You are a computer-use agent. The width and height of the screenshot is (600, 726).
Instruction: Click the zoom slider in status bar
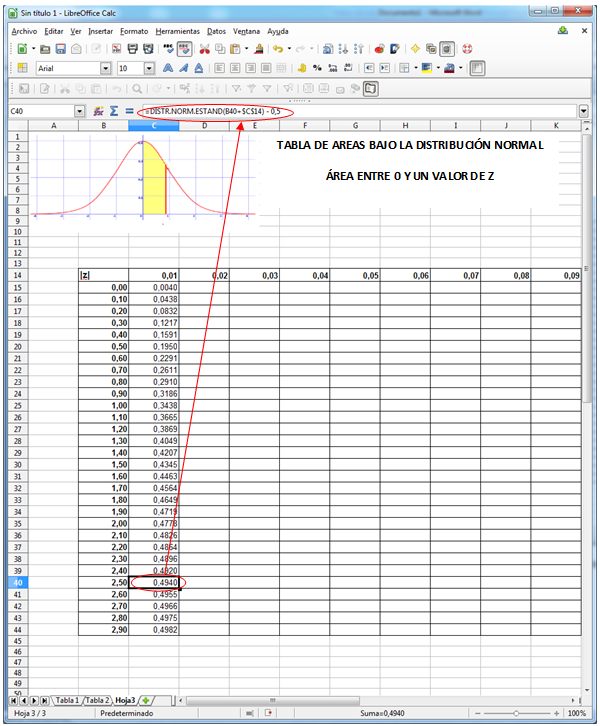(x=515, y=713)
